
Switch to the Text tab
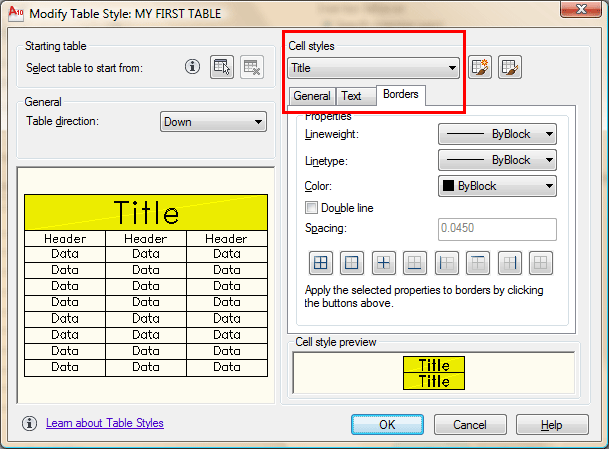tap(351, 97)
